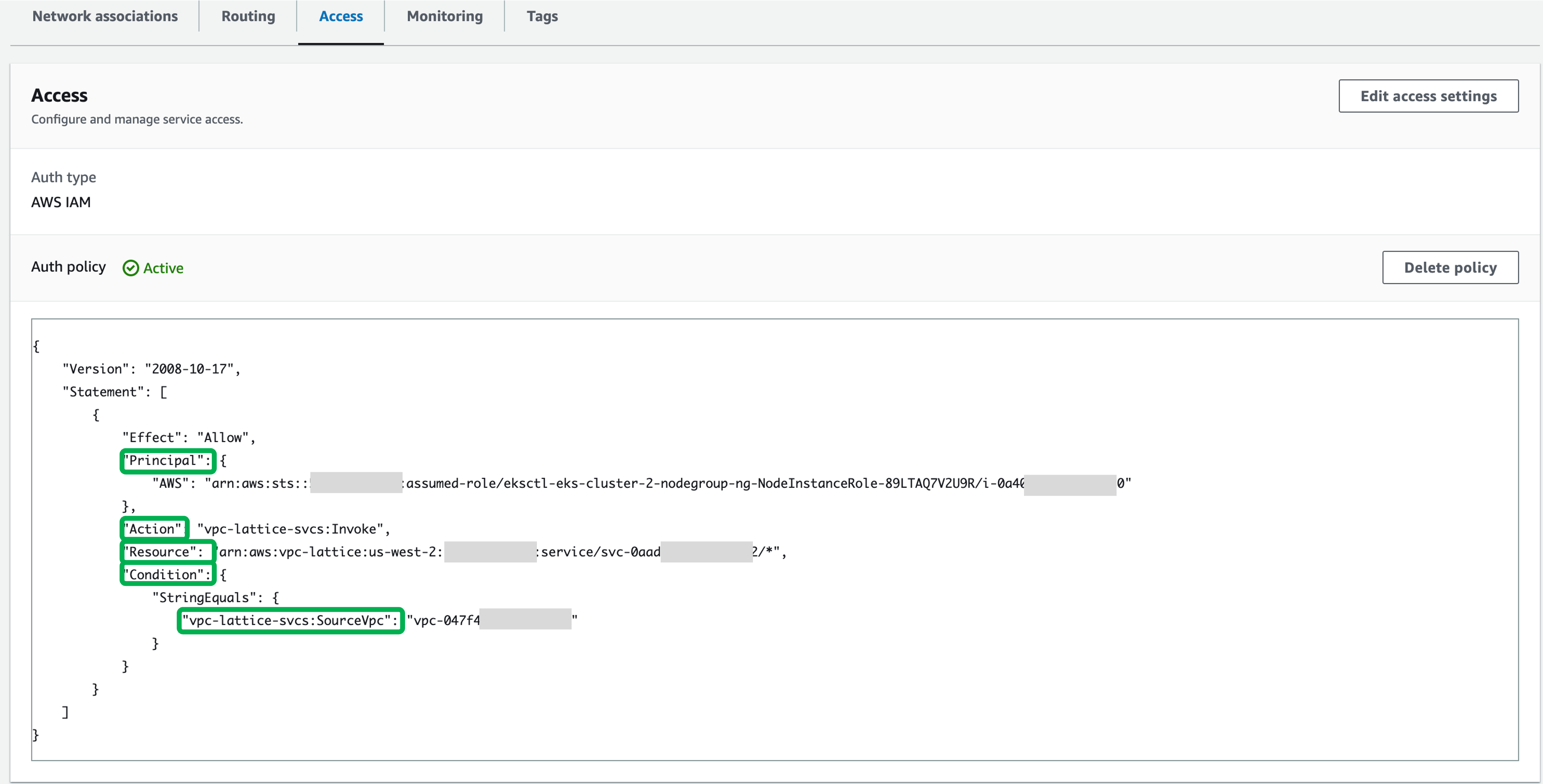Click the Access section heading

tap(59, 95)
